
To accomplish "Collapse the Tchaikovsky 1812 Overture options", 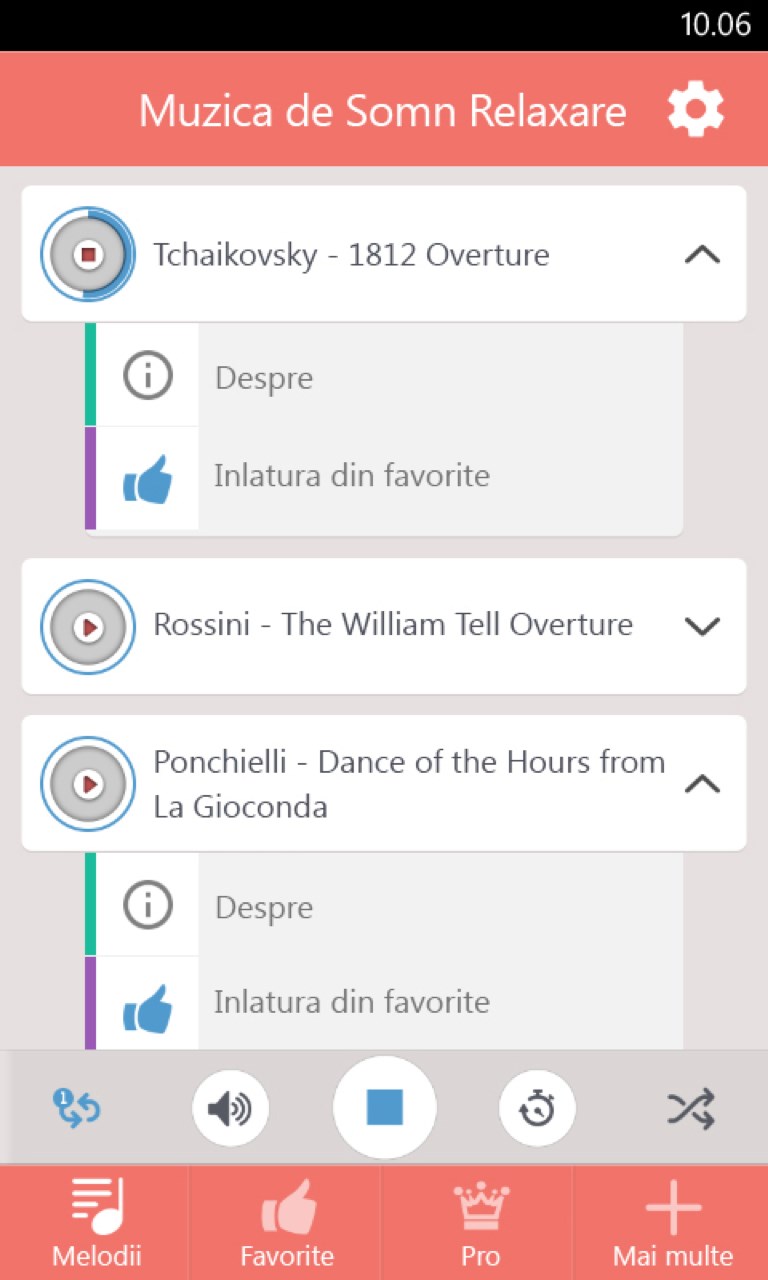I will (x=702, y=255).
